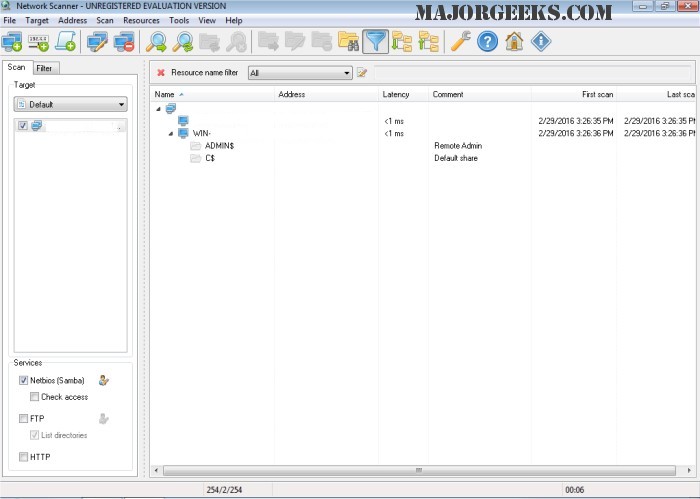Select the ADMIN$ share folder

coord(218,145)
